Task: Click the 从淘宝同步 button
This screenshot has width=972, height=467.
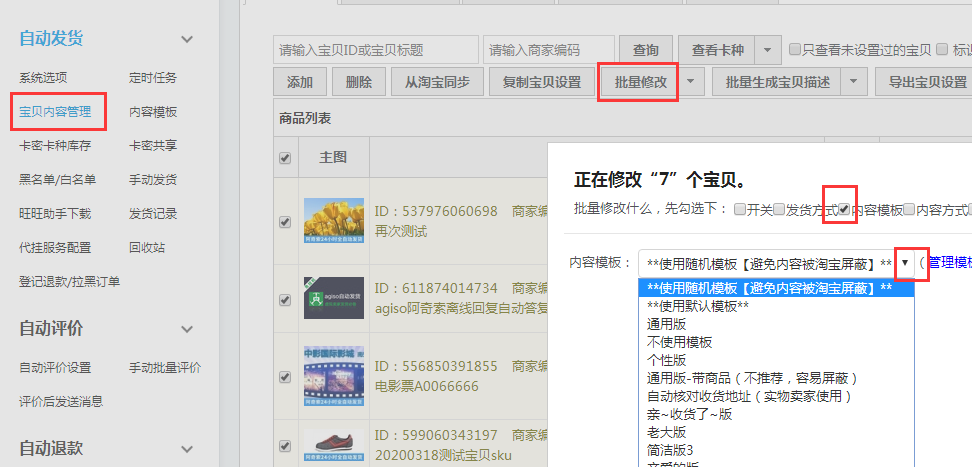Action: point(437,82)
